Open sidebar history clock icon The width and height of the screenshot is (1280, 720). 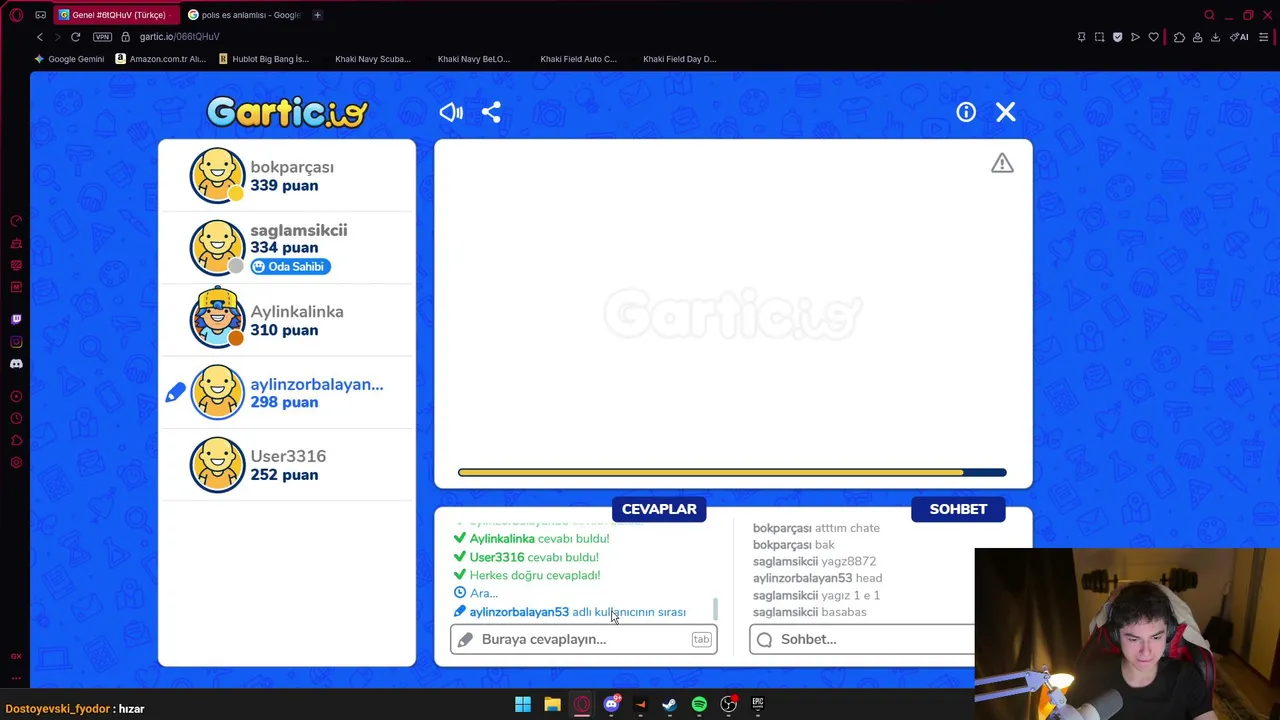pyautogui.click(x=16, y=418)
